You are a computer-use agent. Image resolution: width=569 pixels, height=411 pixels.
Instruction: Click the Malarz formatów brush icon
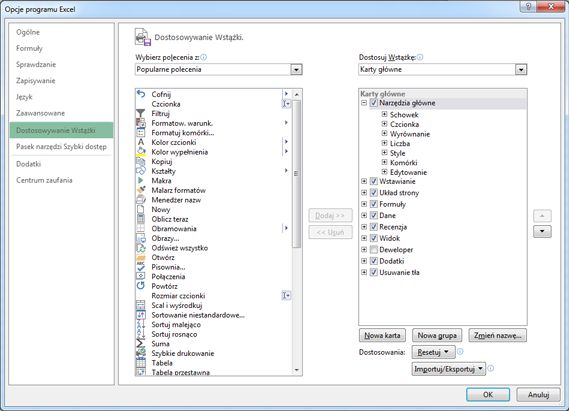pyautogui.click(x=141, y=190)
